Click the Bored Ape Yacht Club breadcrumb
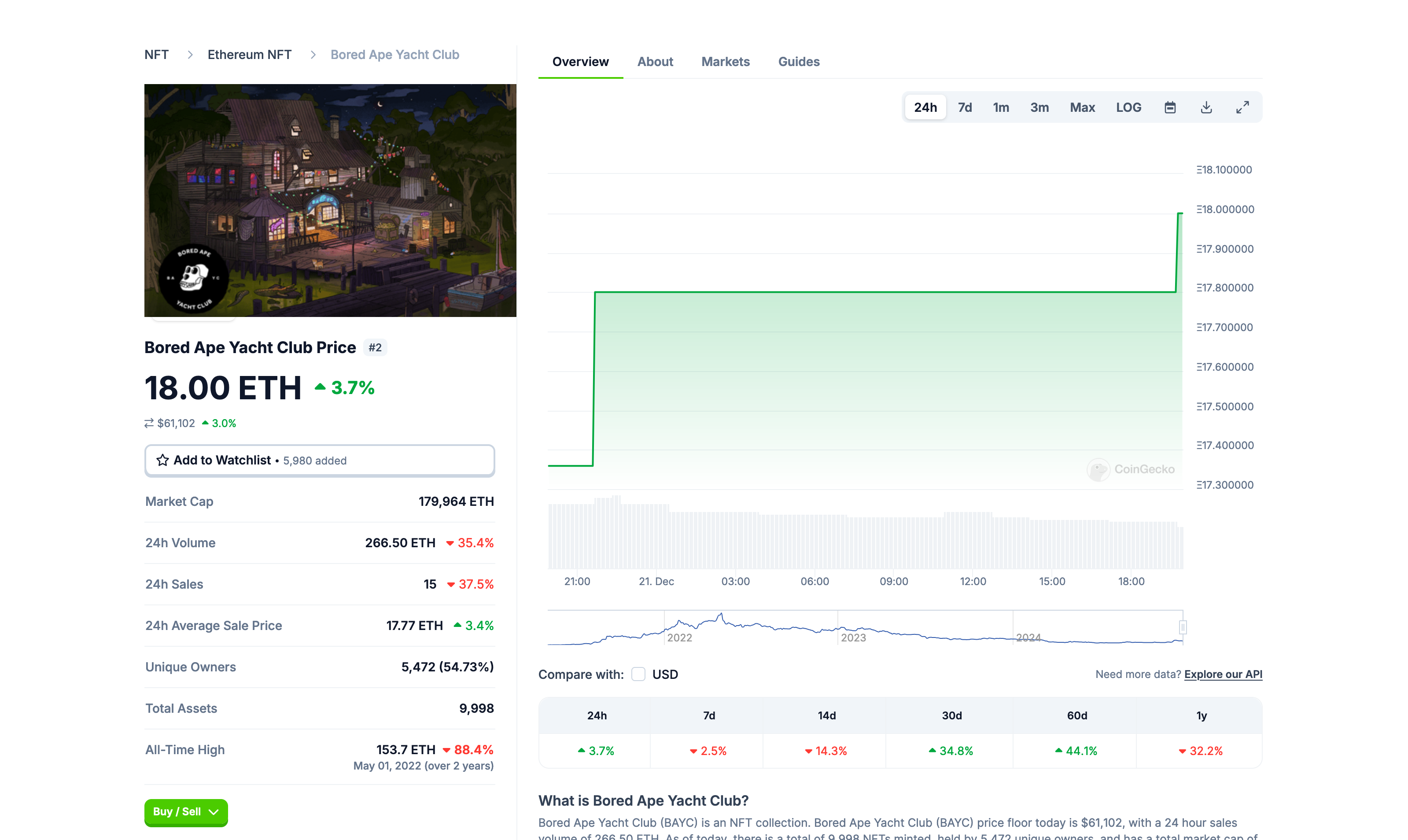 tap(394, 55)
